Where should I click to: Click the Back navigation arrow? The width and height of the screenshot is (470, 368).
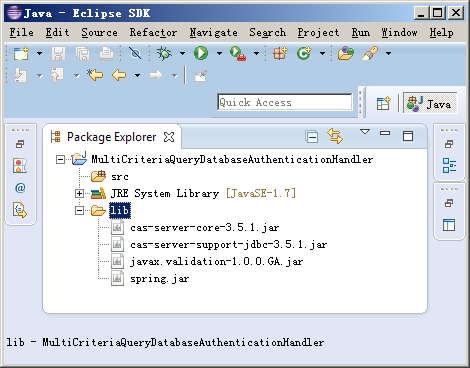[119, 75]
